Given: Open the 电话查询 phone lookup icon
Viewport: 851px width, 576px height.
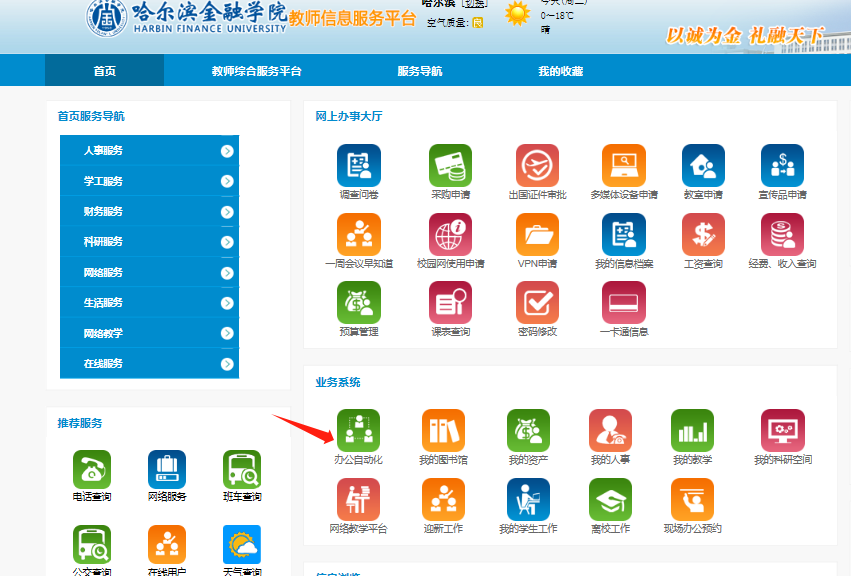Looking at the screenshot, I should click(92, 470).
